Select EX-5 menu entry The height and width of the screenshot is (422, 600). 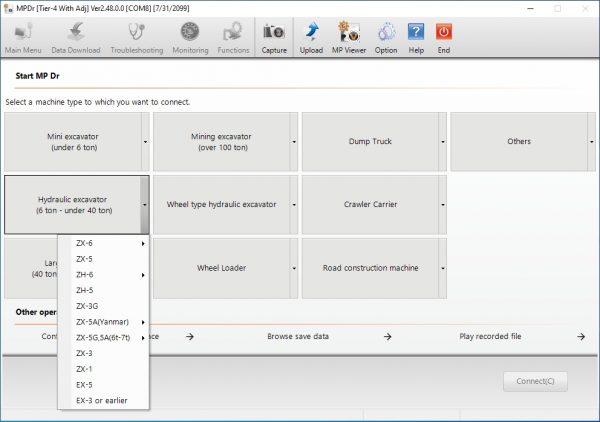click(103, 385)
